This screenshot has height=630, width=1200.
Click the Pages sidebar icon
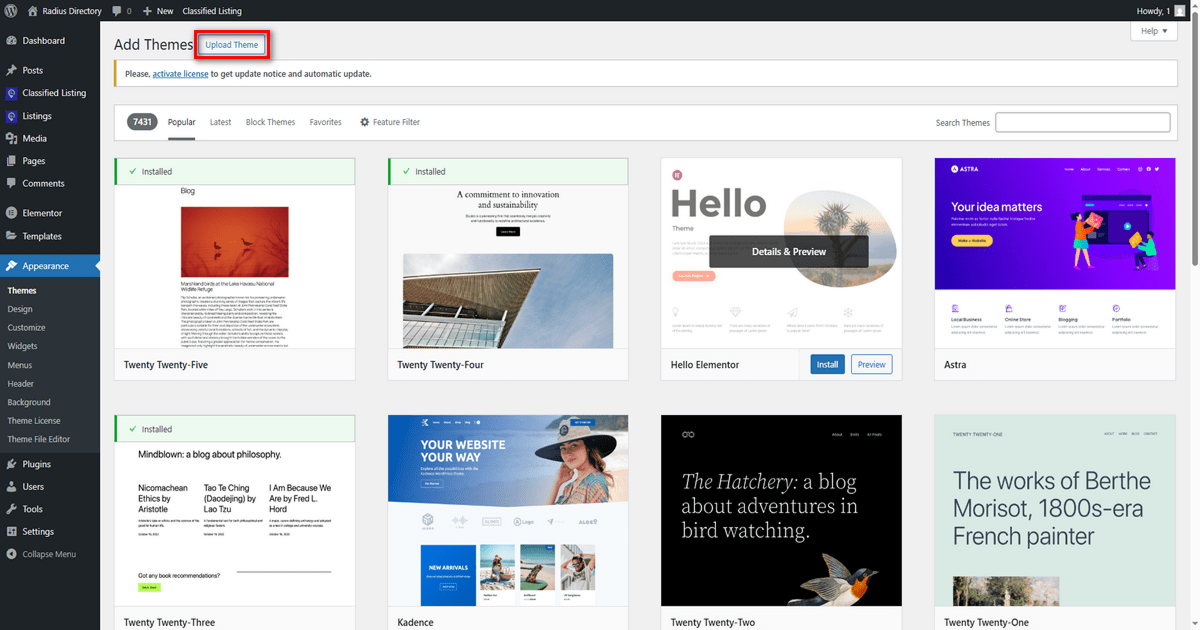click(11, 161)
